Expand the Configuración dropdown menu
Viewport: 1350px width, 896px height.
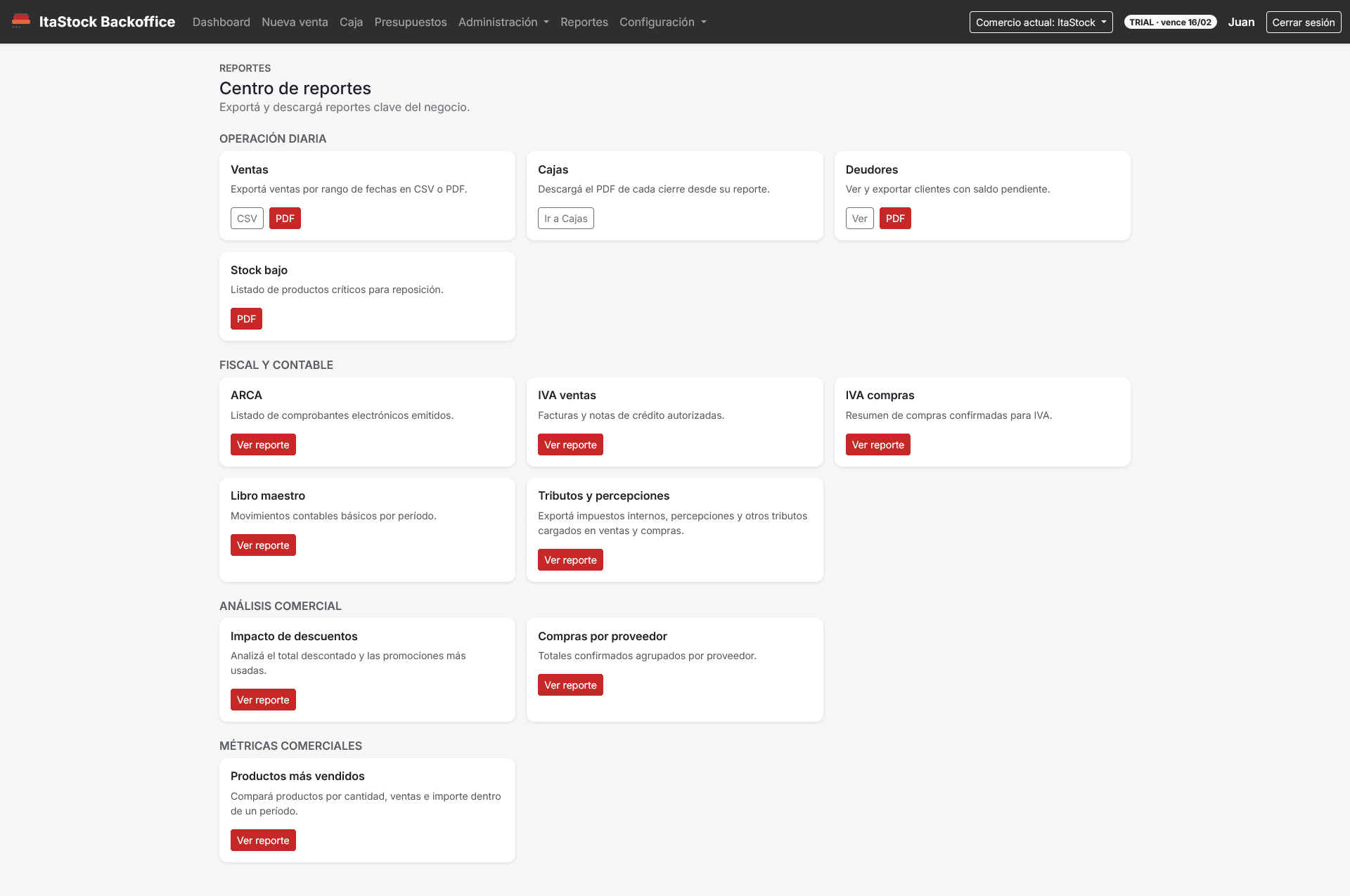(663, 22)
